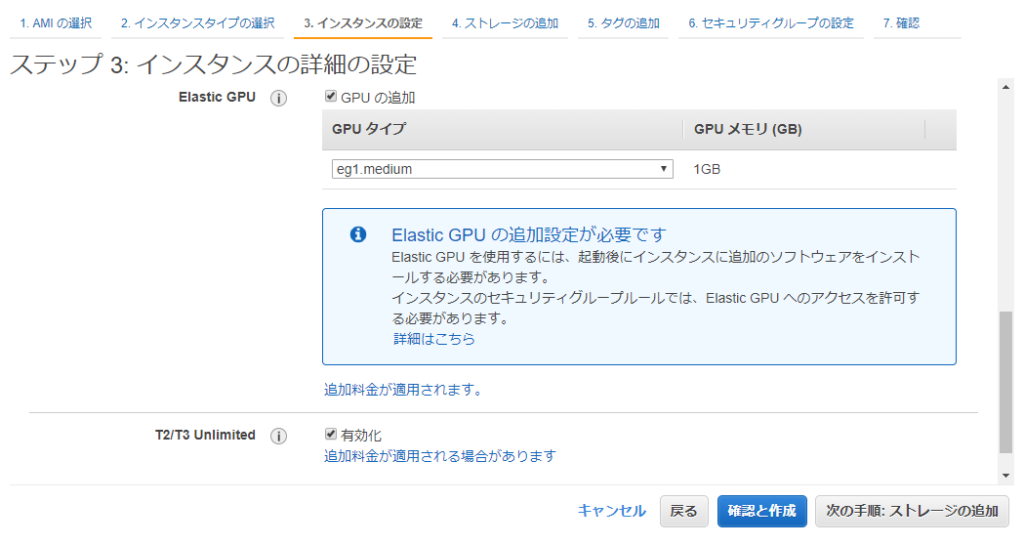Toggle the T2/T3 Unlimited 有効化 checkbox
Screen dimensions: 1024x545
(331, 434)
